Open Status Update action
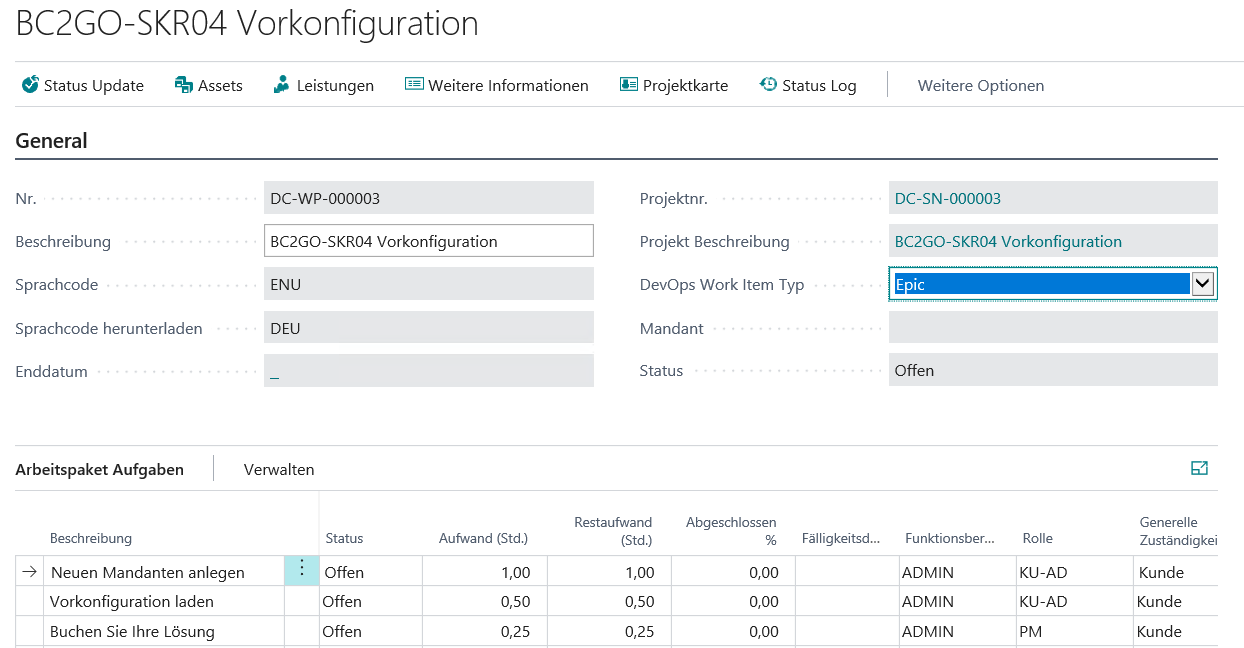1244x648 pixels. coord(83,86)
